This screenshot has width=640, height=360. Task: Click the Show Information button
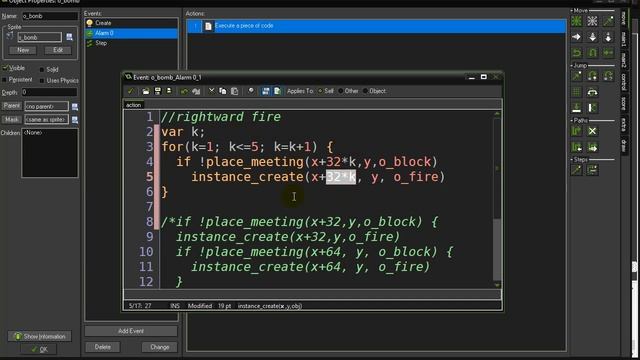tap(40, 336)
